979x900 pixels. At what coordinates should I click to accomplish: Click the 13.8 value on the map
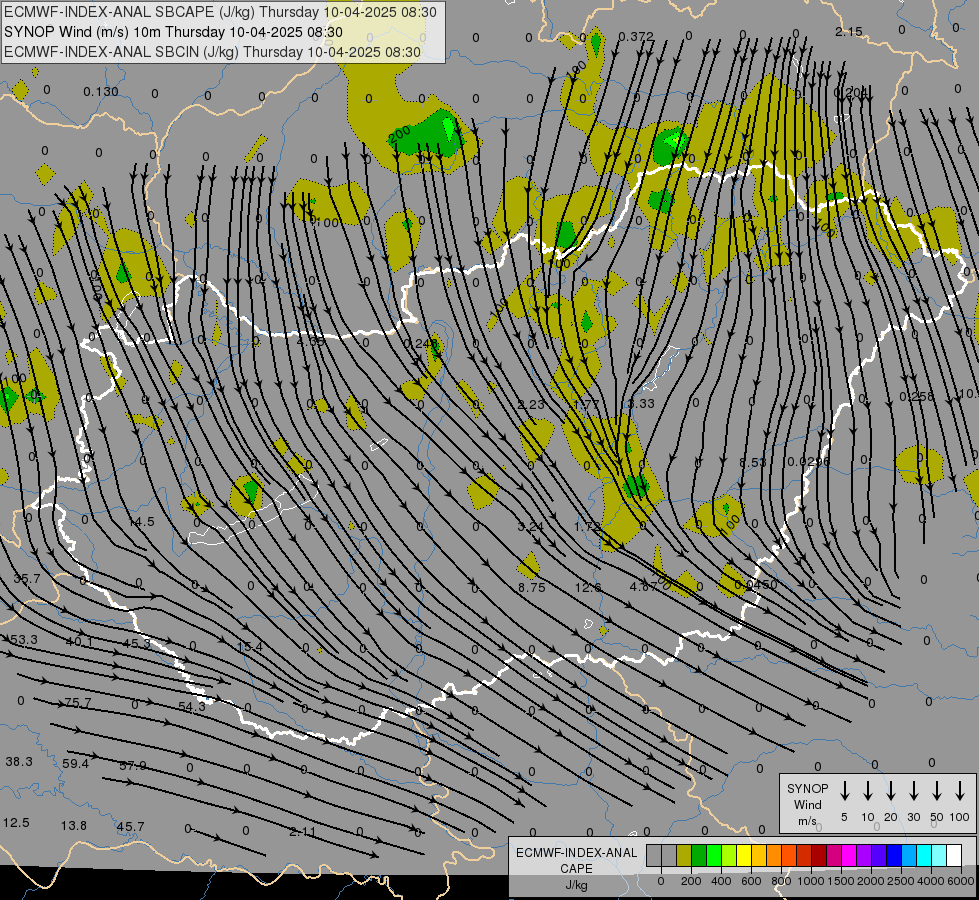[x=74, y=826]
